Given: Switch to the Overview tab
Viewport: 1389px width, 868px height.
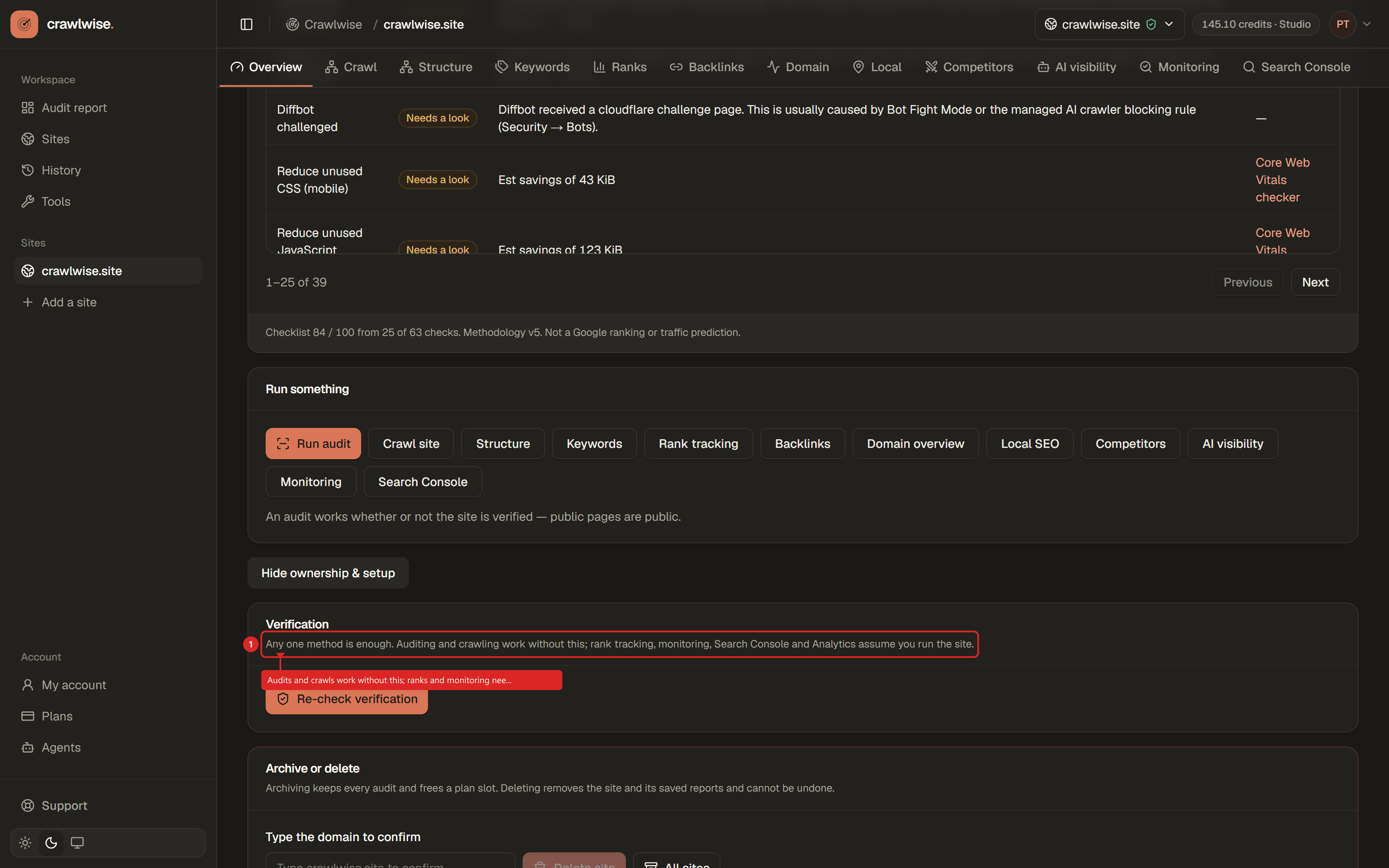Looking at the screenshot, I should (267, 67).
